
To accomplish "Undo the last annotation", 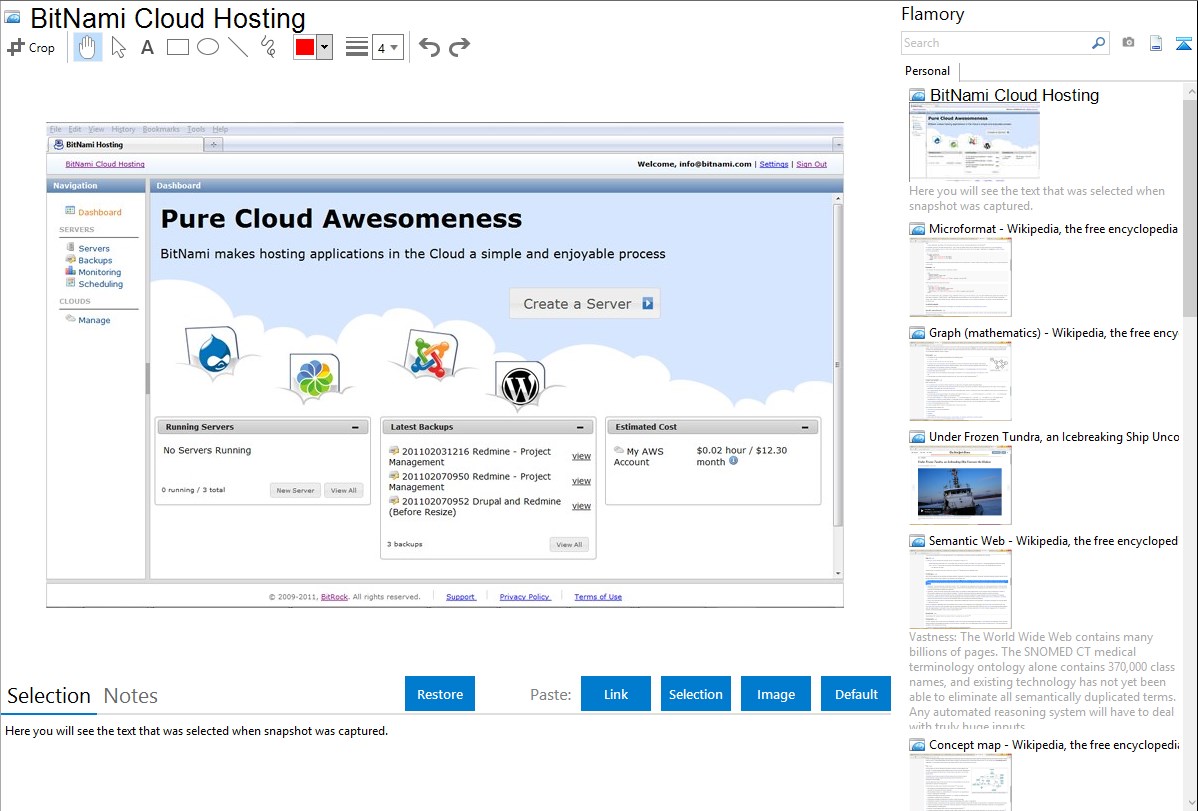I will (x=429, y=47).
